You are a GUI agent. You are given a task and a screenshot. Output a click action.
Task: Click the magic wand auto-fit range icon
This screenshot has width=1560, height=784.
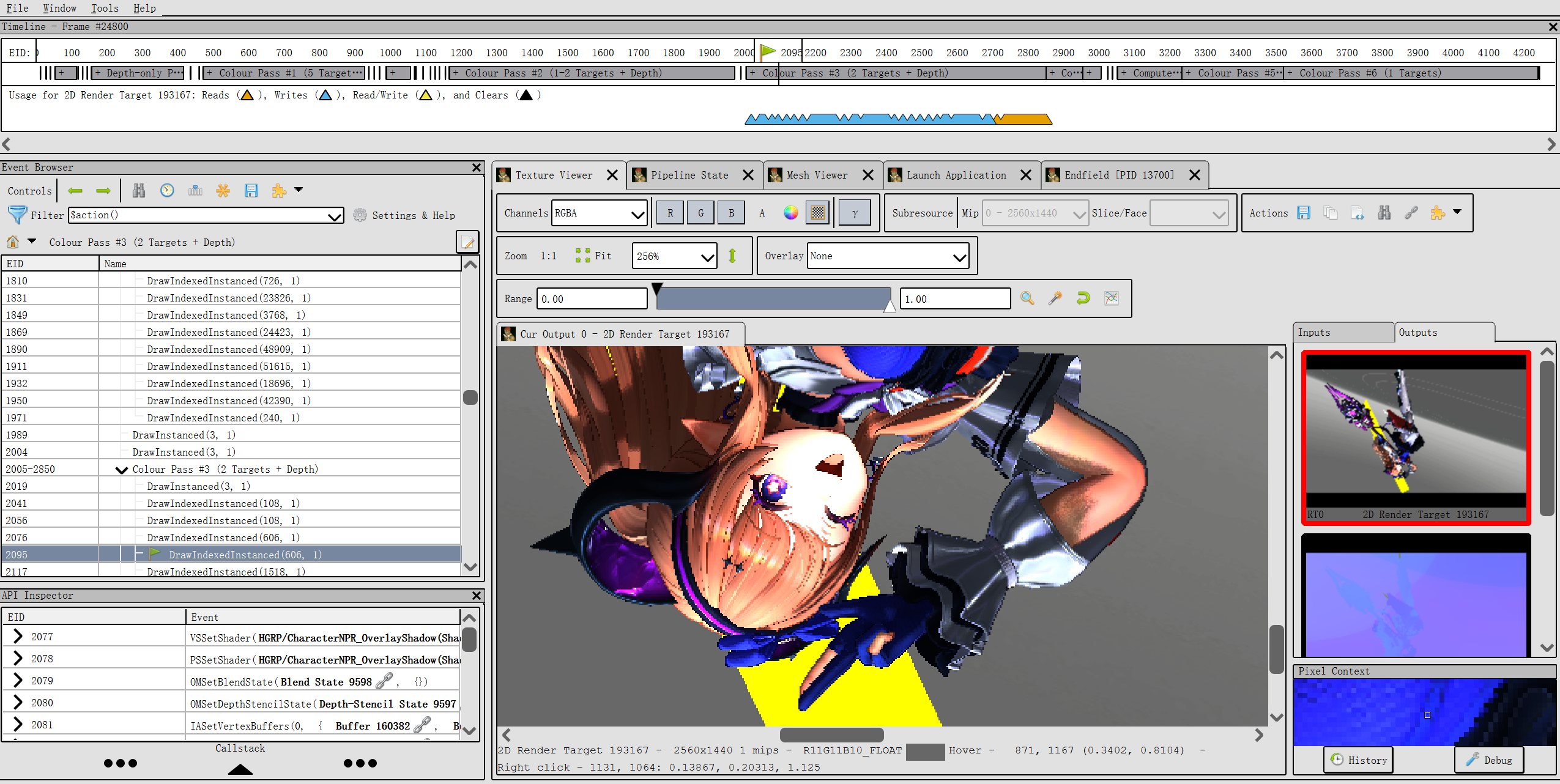coord(1055,298)
